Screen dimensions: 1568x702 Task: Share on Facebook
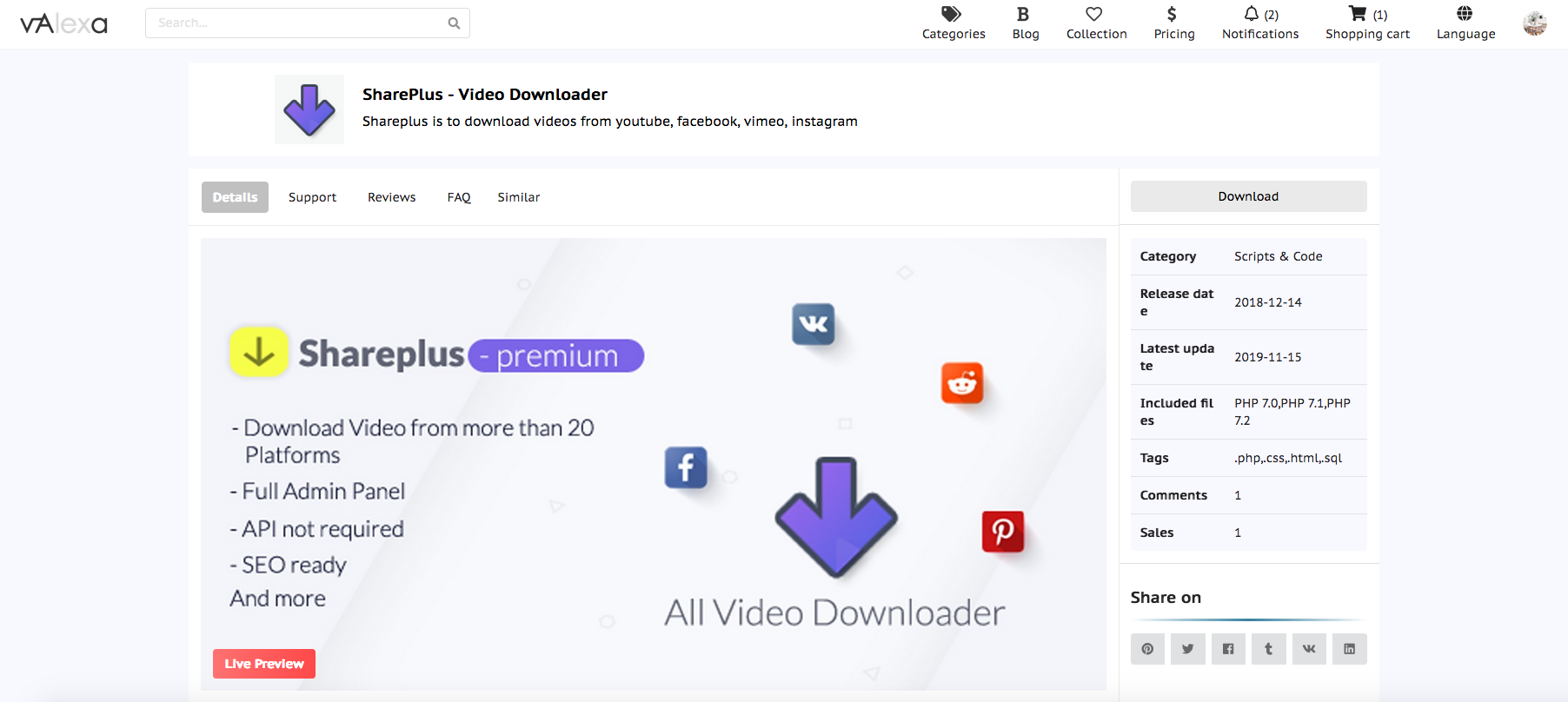click(x=1228, y=649)
